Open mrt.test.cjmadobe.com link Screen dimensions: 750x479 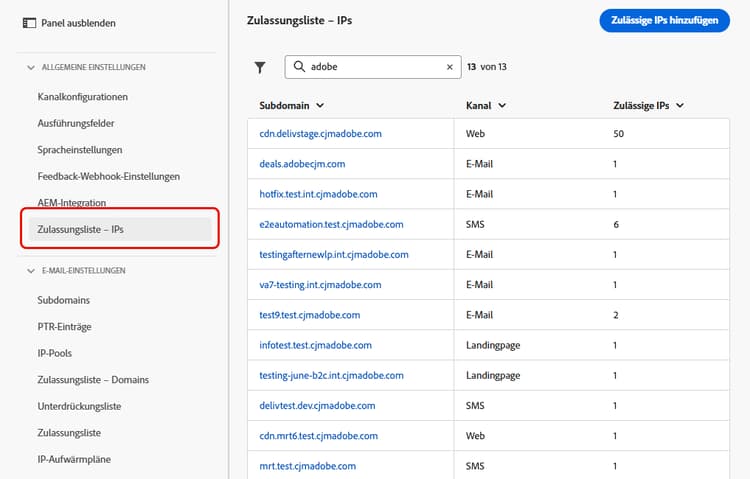(x=308, y=466)
